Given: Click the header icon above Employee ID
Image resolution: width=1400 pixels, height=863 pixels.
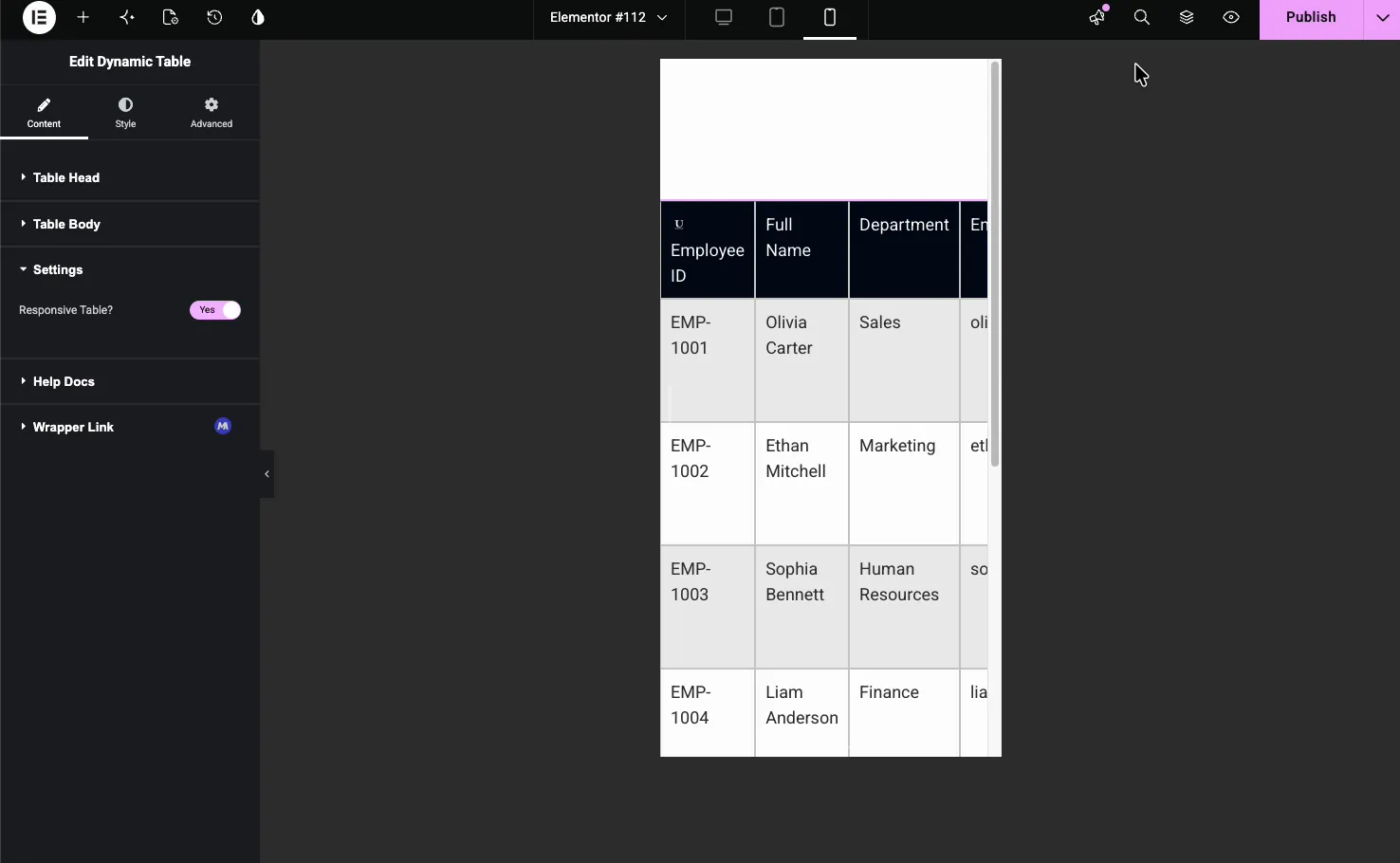Looking at the screenshot, I should coord(679,225).
